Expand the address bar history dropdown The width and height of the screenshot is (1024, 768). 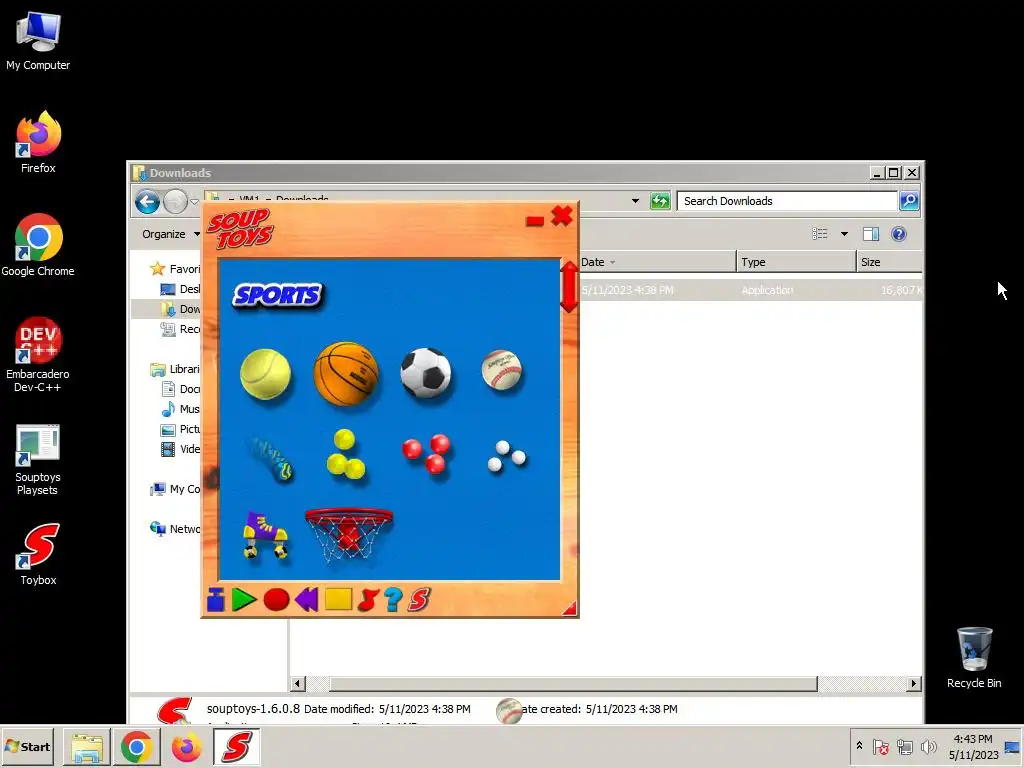click(x=635, y=201)
